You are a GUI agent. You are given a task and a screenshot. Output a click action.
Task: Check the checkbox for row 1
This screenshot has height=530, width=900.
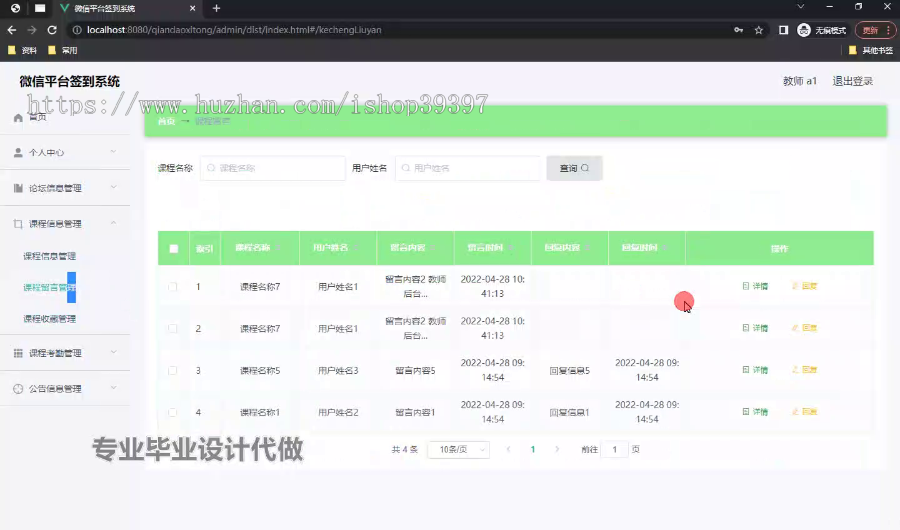(173, 287)
